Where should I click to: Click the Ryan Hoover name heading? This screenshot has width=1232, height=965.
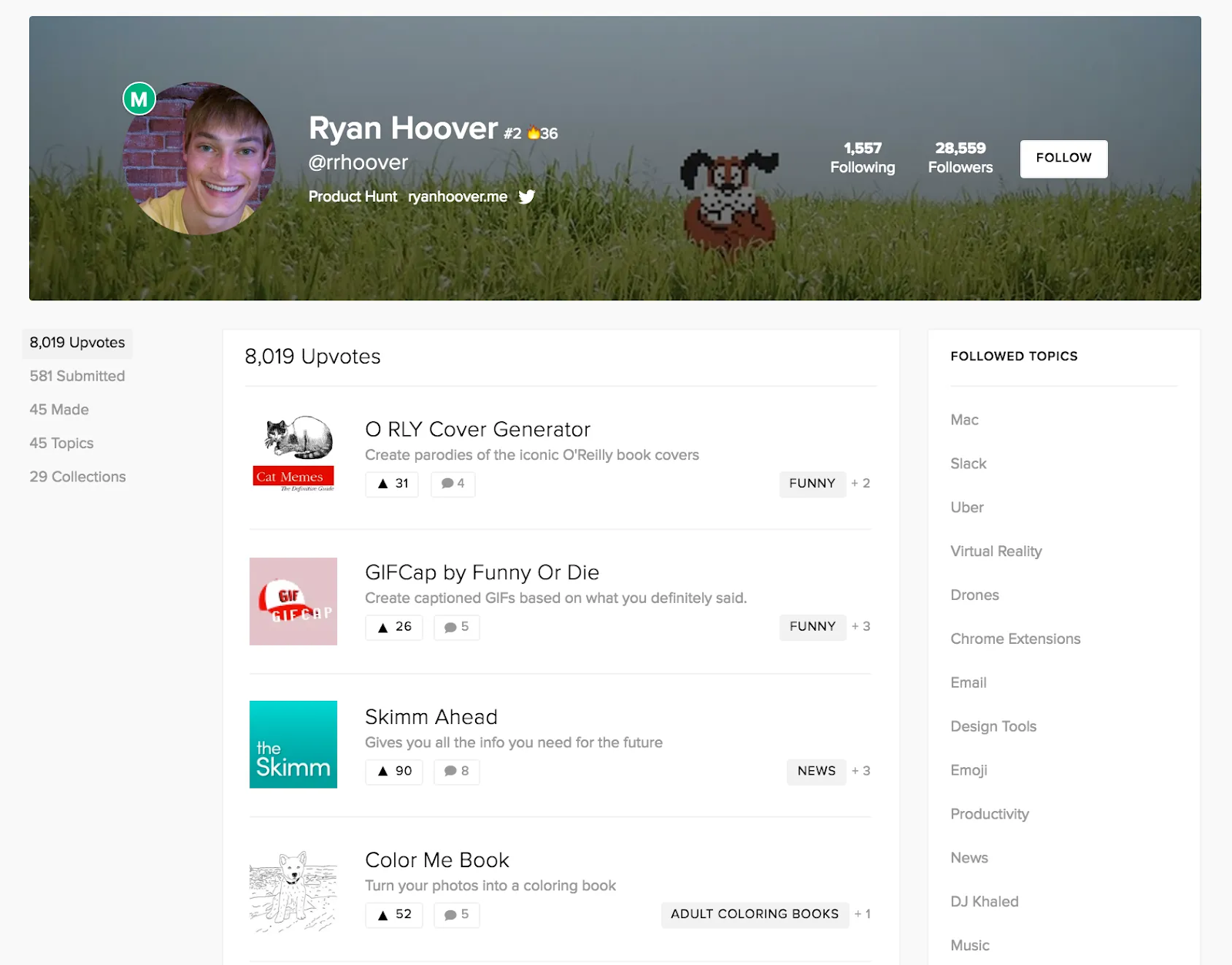pyautogui.click(x=403, y=129)
